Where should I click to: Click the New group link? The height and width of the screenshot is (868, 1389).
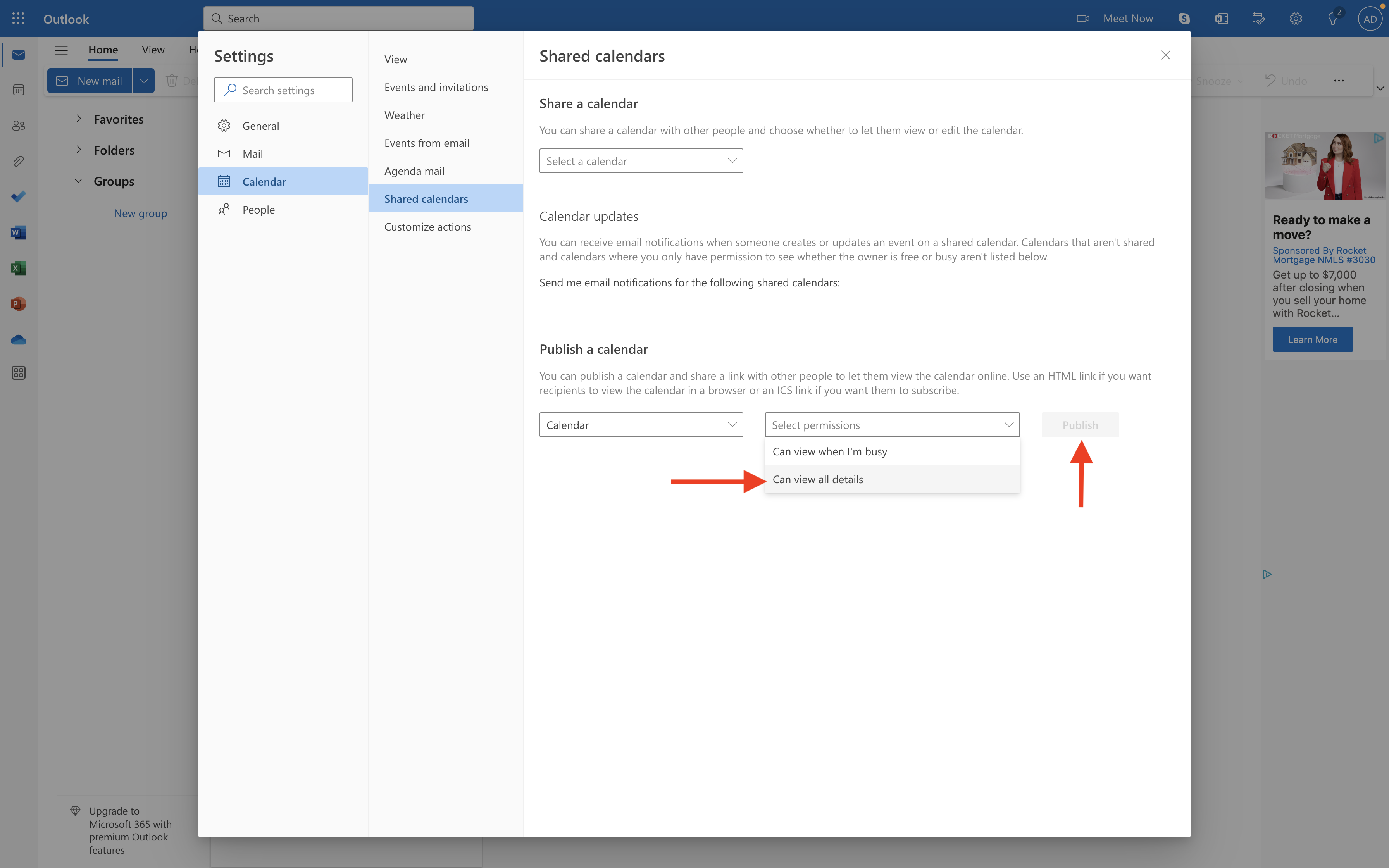140,213
